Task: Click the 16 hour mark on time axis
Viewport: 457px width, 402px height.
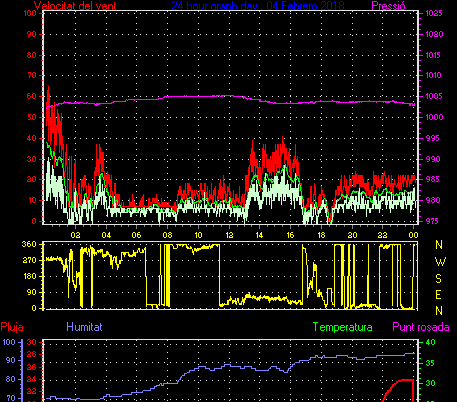Action: click(x=290, y=235)
